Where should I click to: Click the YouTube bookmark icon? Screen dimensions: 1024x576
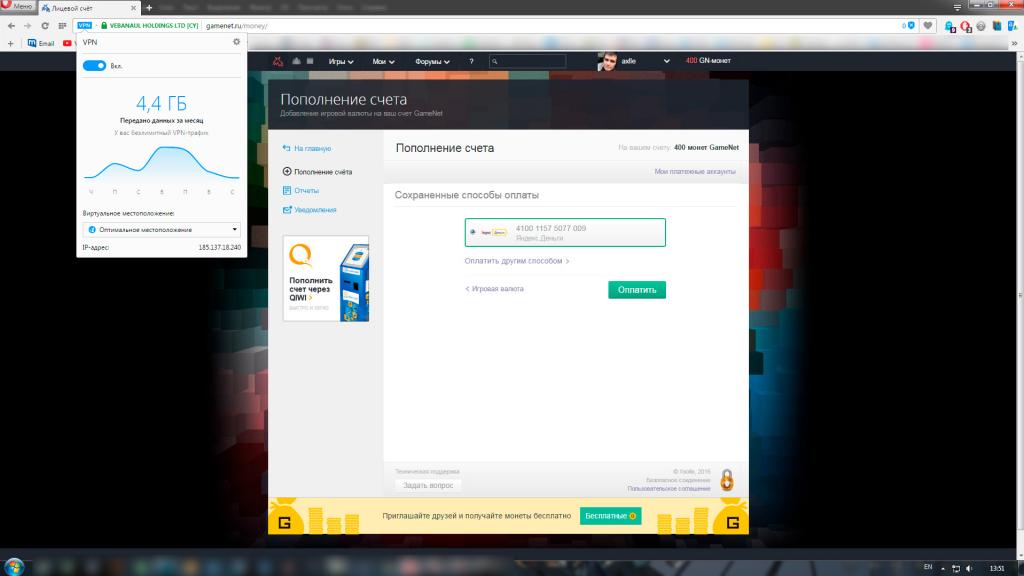67,43
